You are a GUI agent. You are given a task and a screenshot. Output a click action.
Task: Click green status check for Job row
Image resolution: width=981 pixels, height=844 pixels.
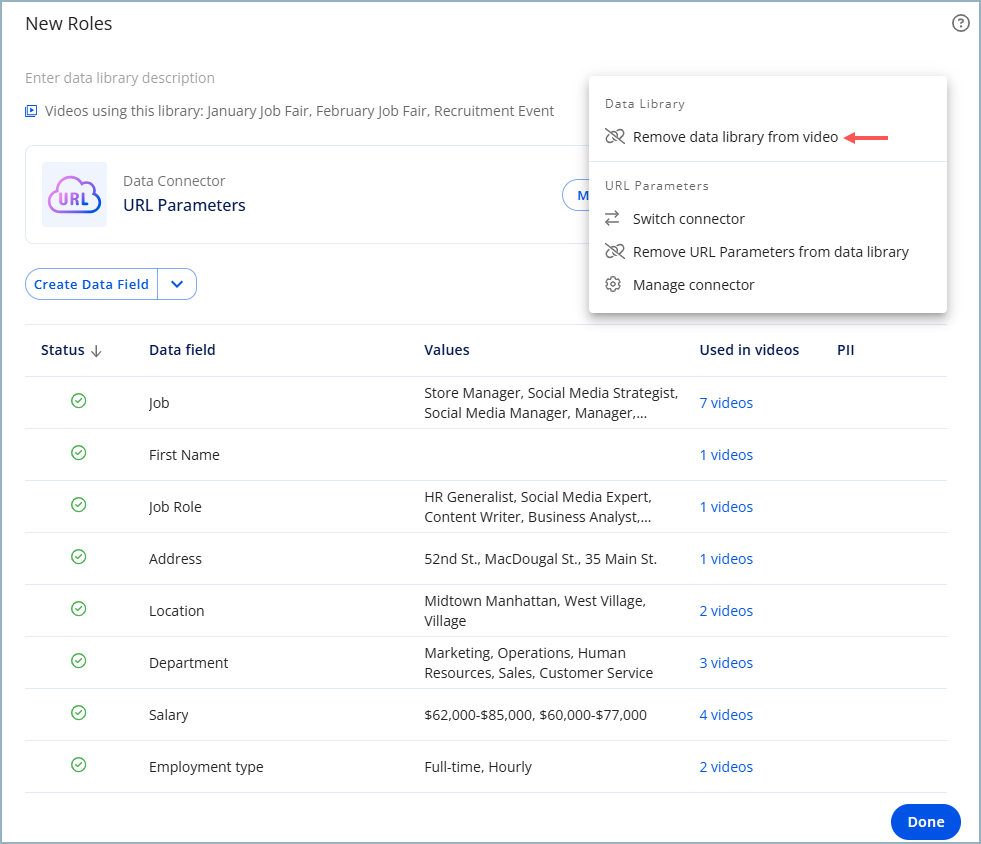[x=78, y=400]
